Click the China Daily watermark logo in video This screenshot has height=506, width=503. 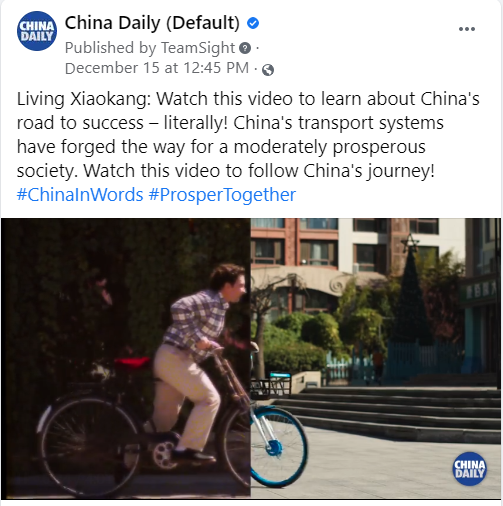pos(469,468)
